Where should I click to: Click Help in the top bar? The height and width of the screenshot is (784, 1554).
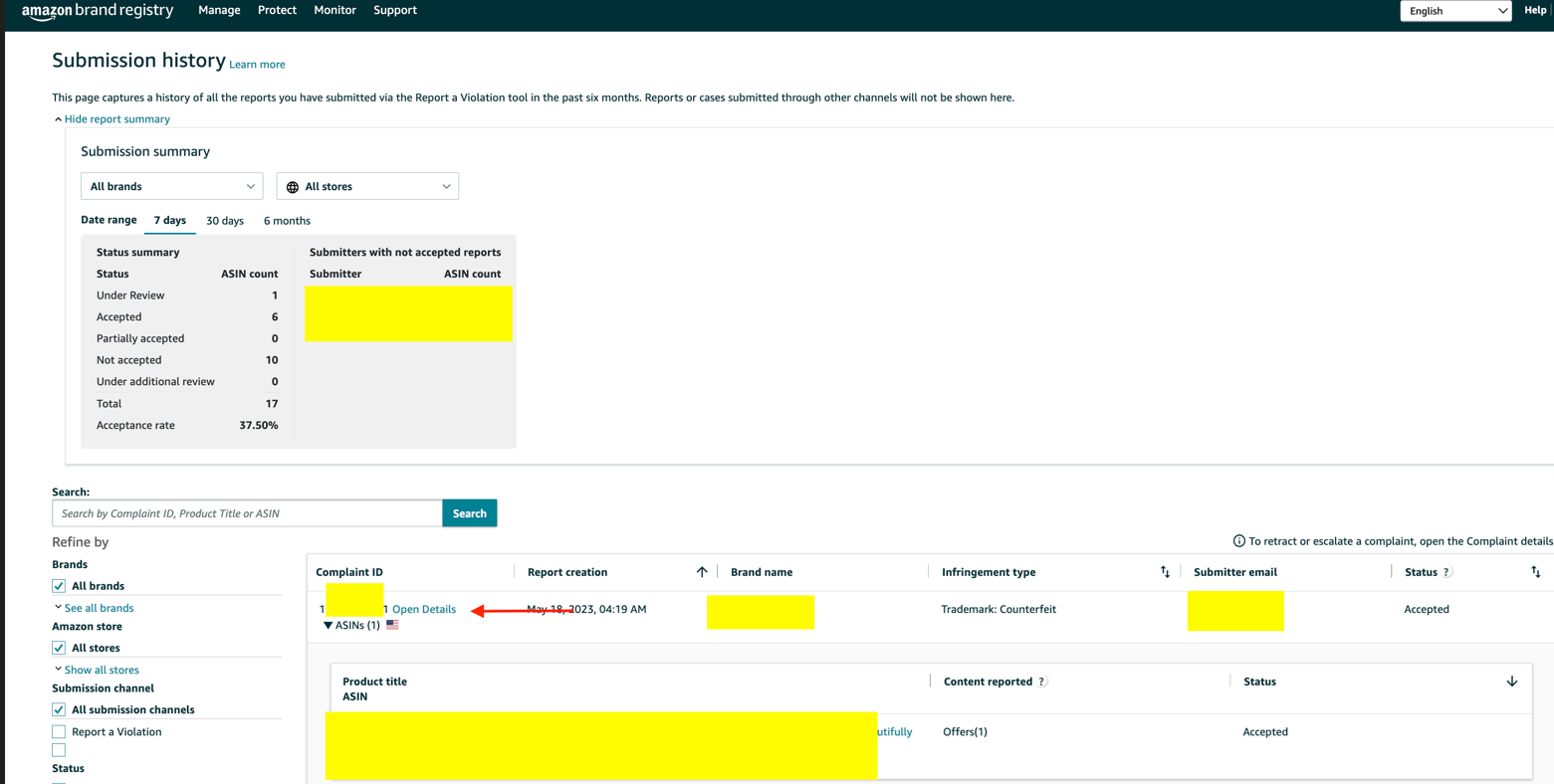click(x=1535, y=10)
